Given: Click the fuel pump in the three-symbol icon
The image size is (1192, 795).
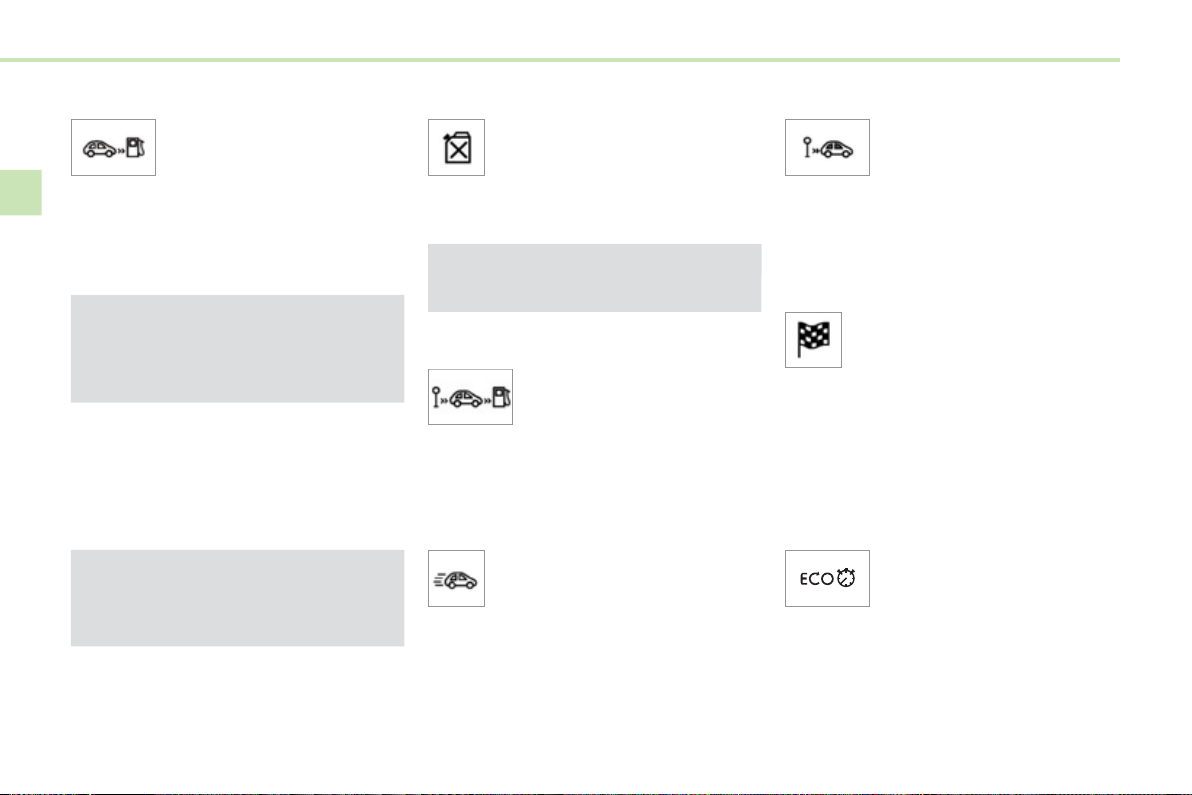Looking at the screenshot, I should tap(499, 397).
